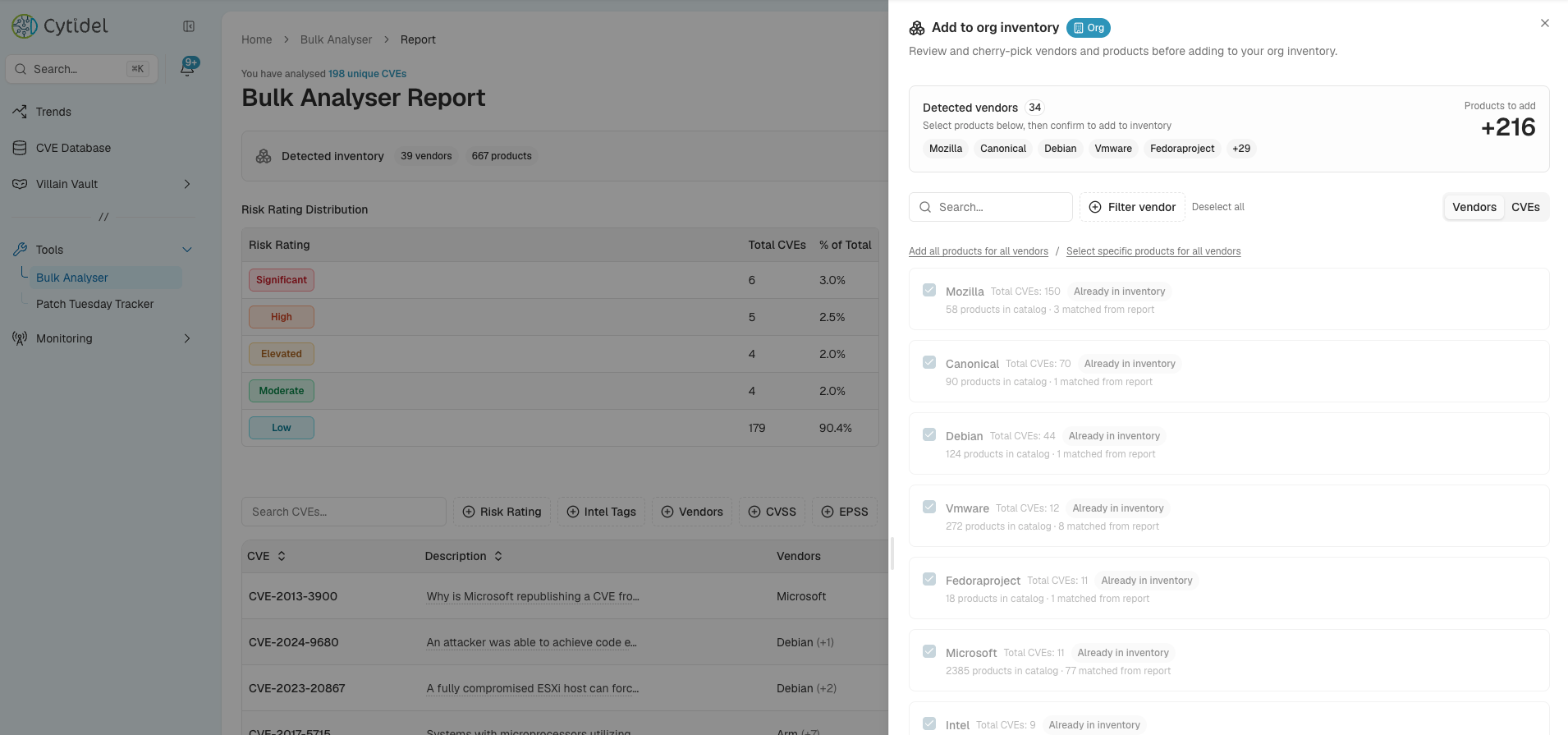Click Select specific products for all vendors

point(1153,251)
